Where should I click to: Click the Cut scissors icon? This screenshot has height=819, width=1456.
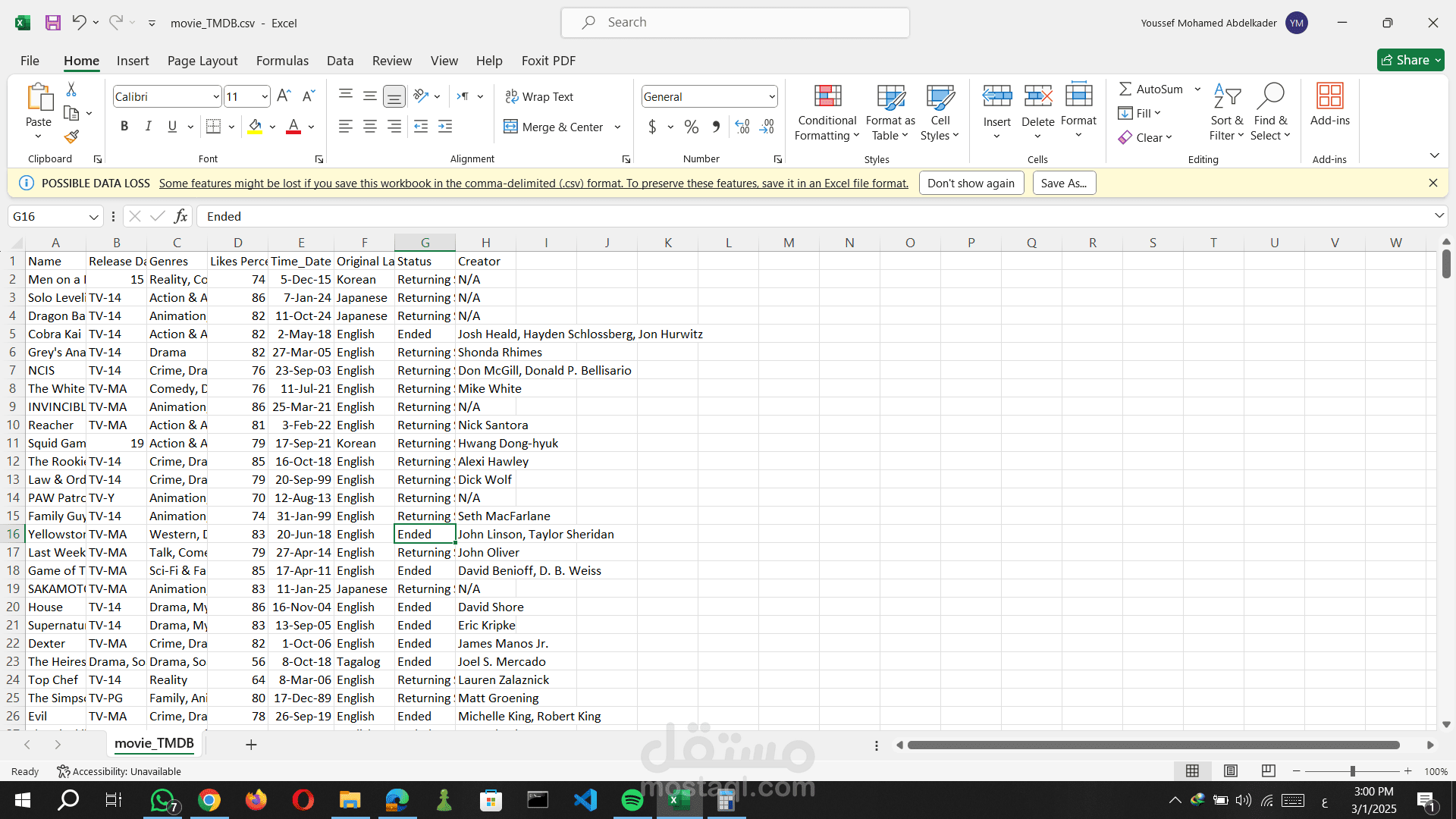[x=71, y=89]
